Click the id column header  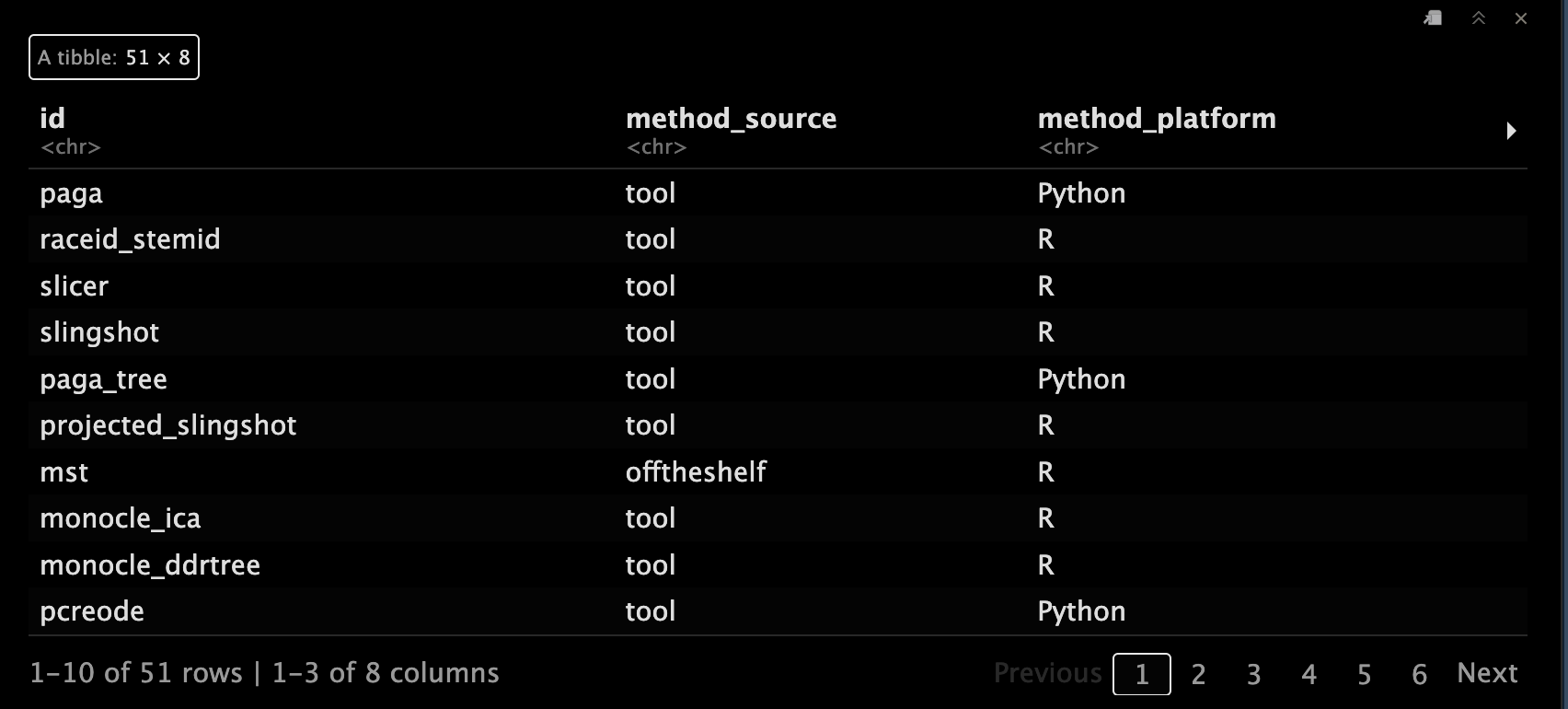pyautogui.click(x=52, y=119)
